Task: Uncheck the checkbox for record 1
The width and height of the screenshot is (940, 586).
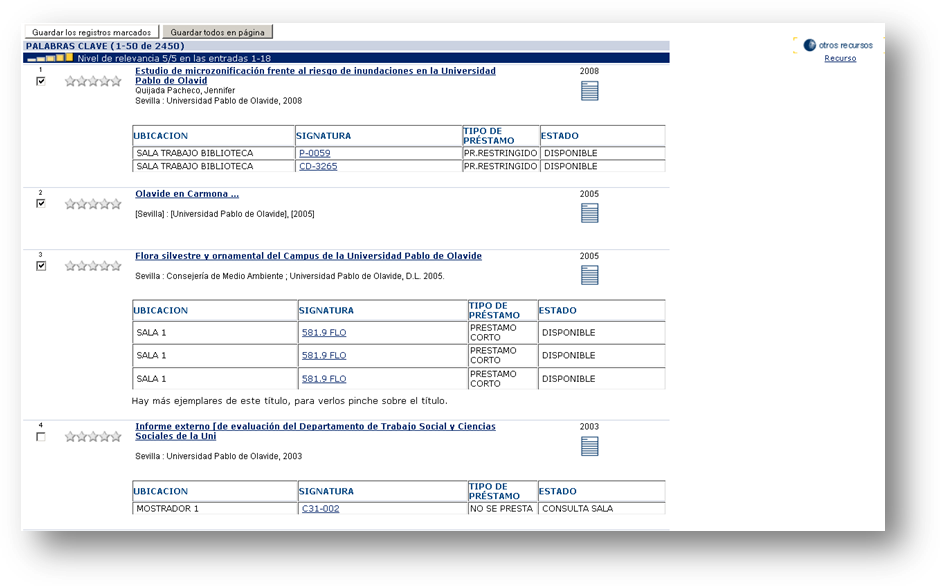Action: 41,81
